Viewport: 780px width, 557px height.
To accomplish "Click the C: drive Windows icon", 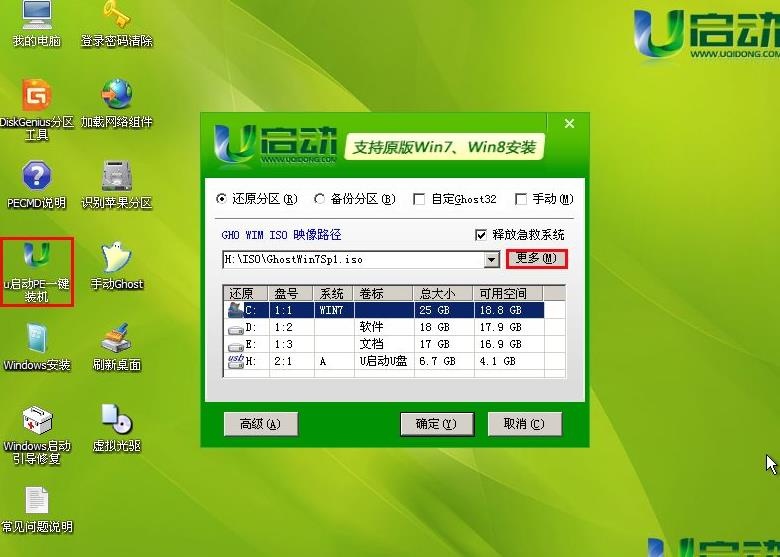I will click(235, 310).
